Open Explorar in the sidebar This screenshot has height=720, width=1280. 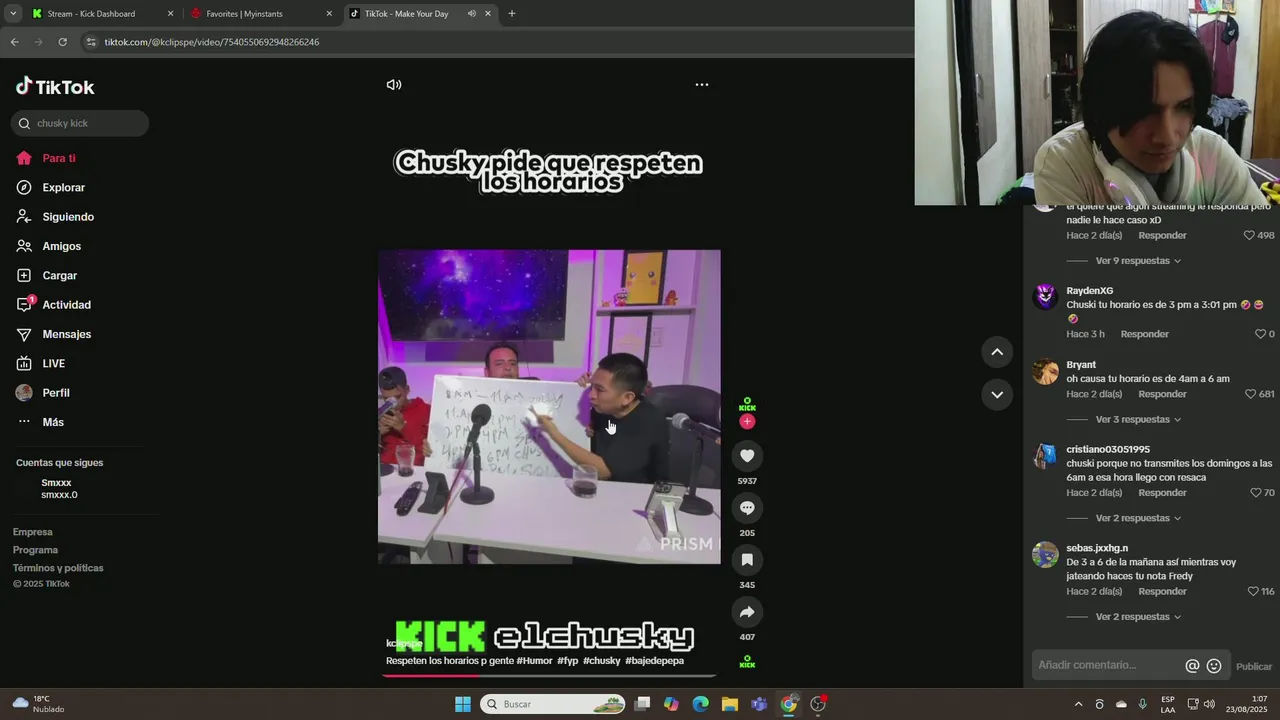coord(51,188)
